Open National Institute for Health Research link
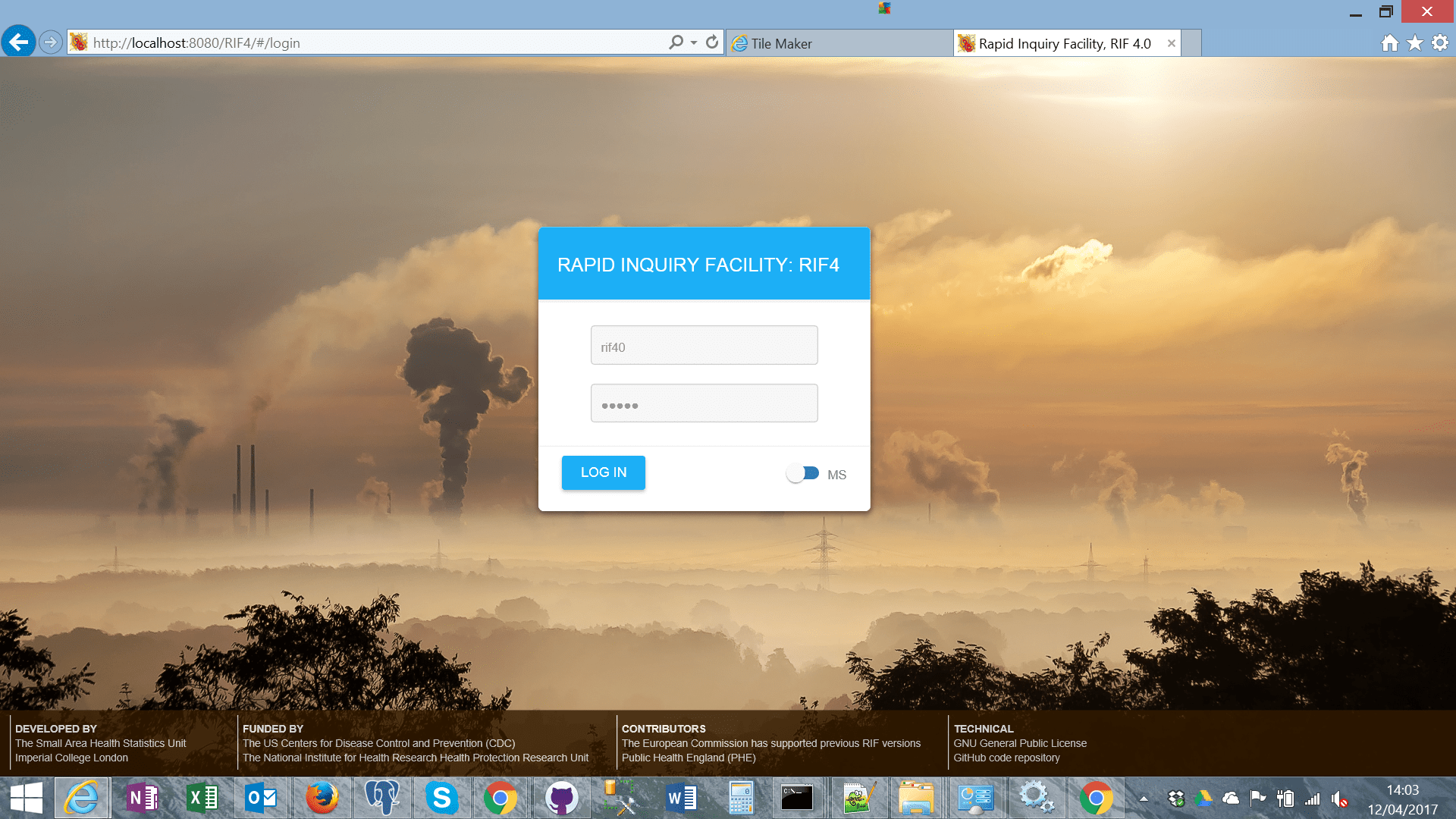 click(416, 758)
